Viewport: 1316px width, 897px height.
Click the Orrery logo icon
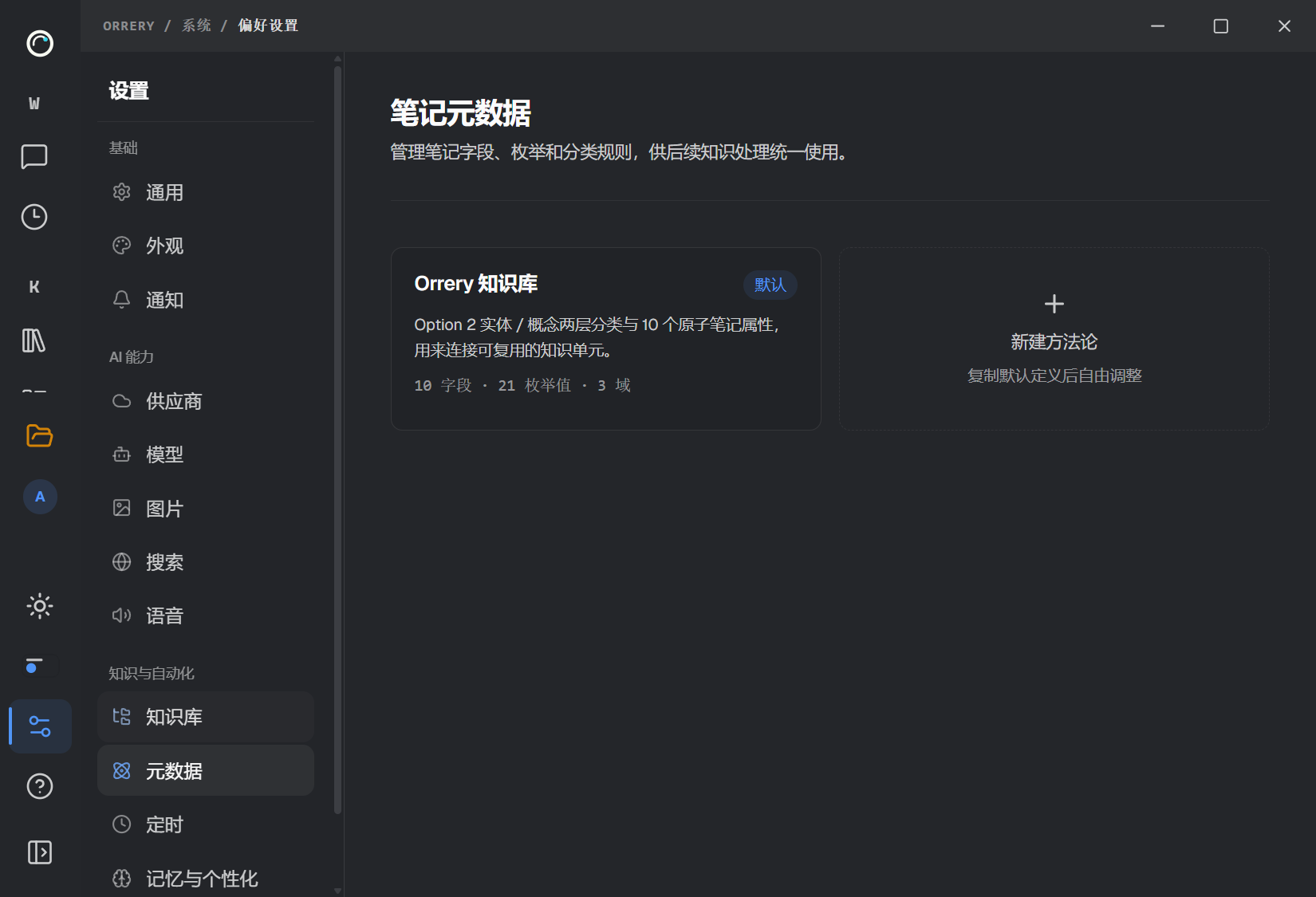(x=40, y=43)
